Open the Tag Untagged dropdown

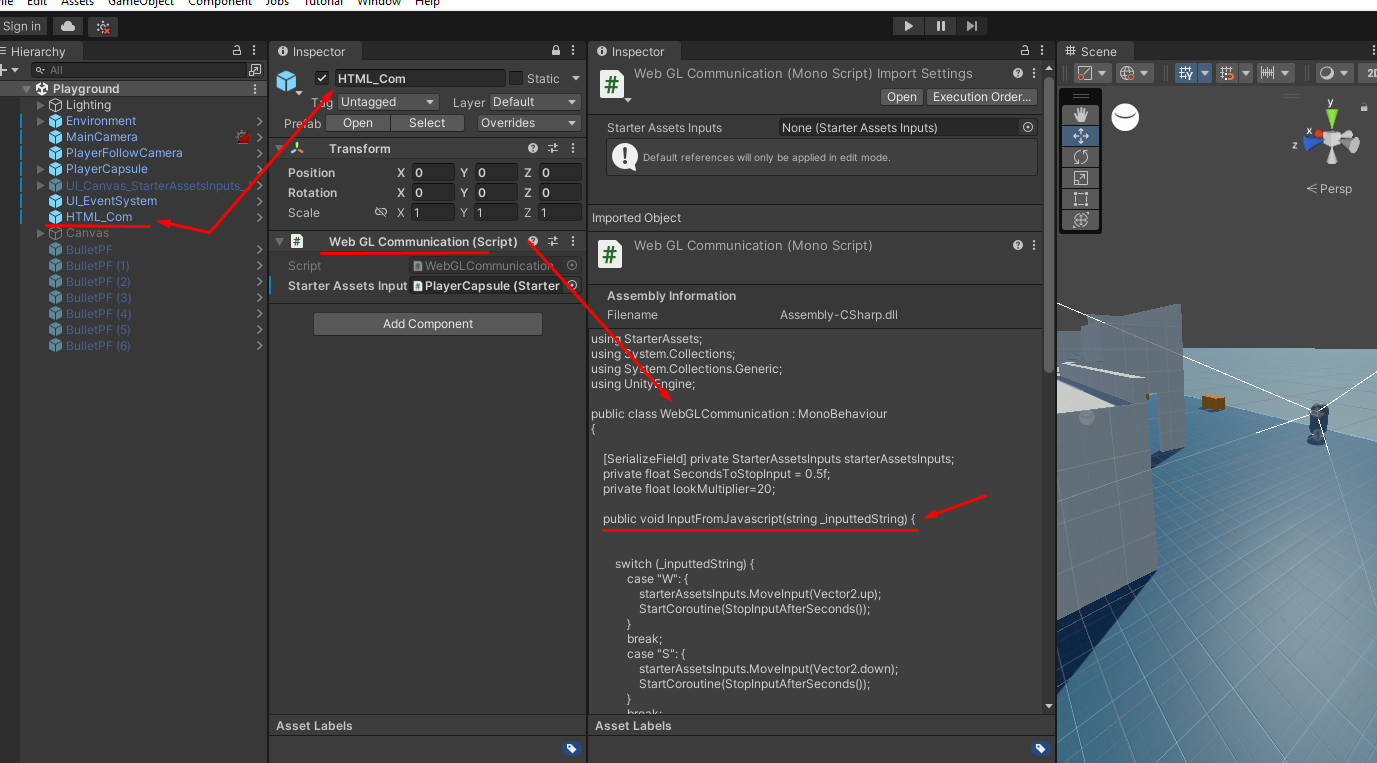pos(388,102)
